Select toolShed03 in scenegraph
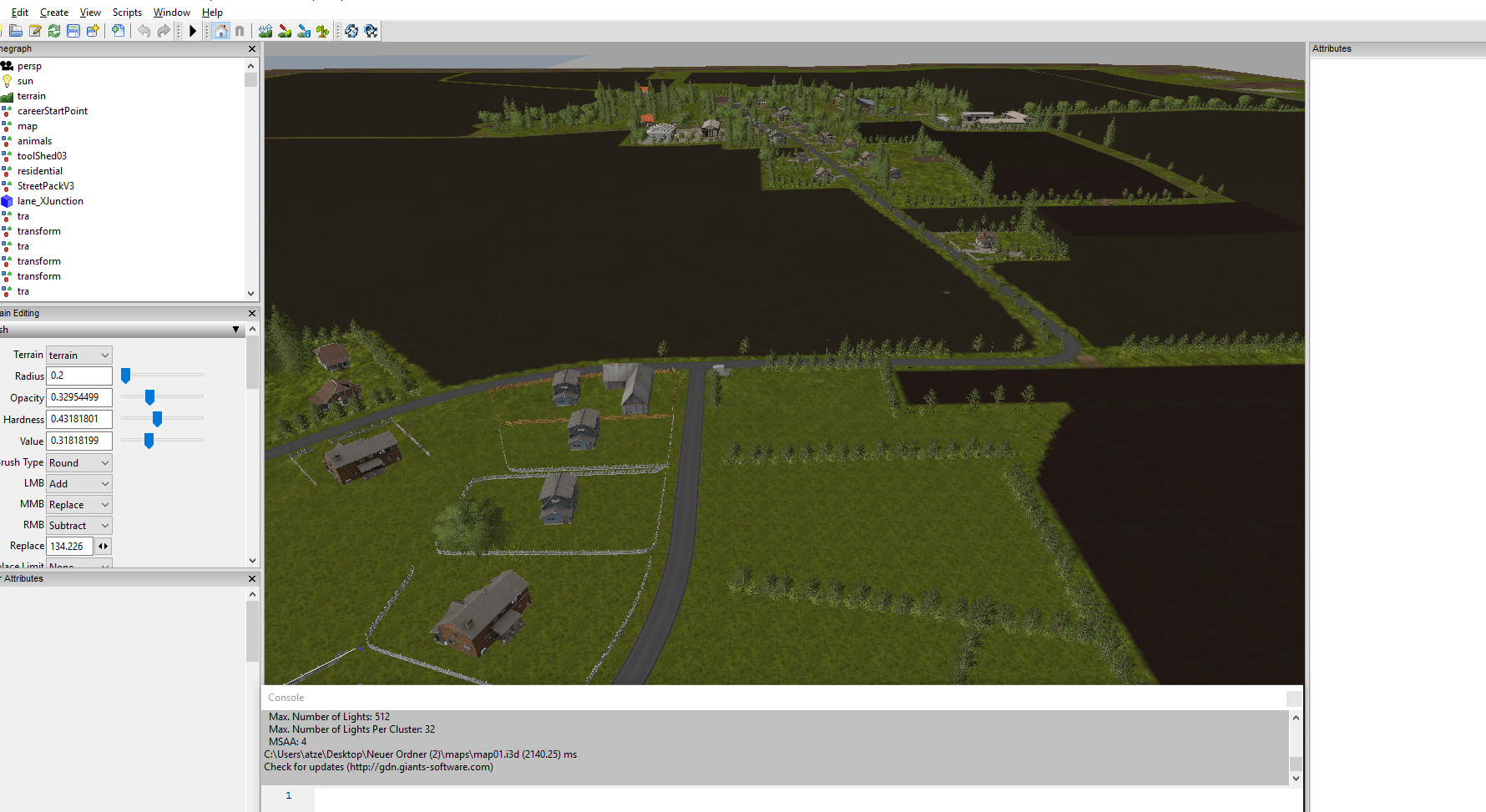 [42, 156]
